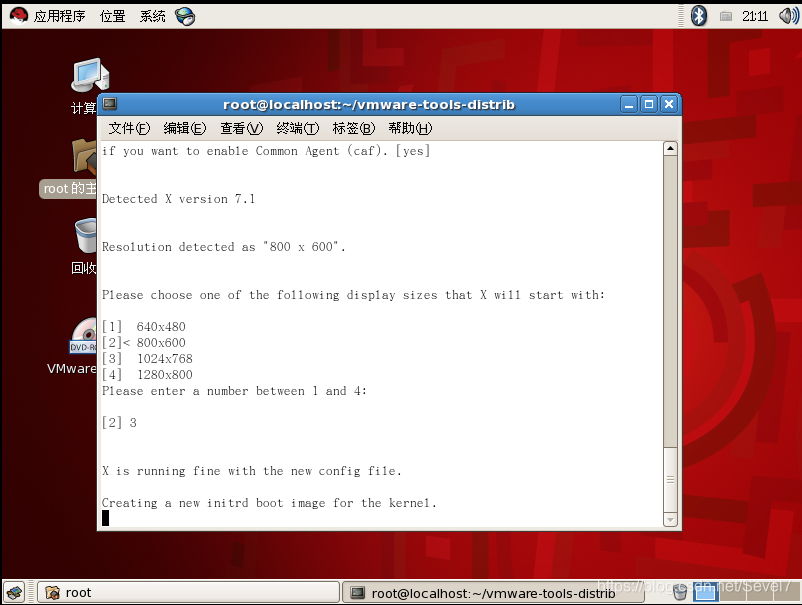Maximize the terminal window

(x=649, y=104)
